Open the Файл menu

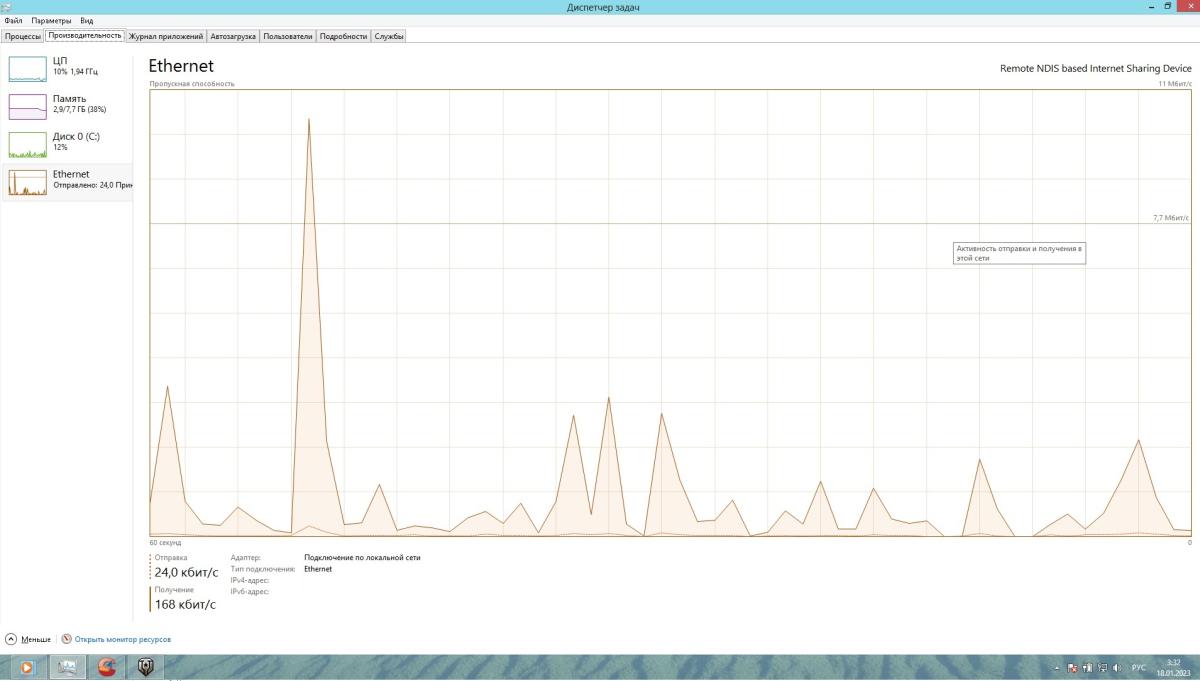pos(13,20)
